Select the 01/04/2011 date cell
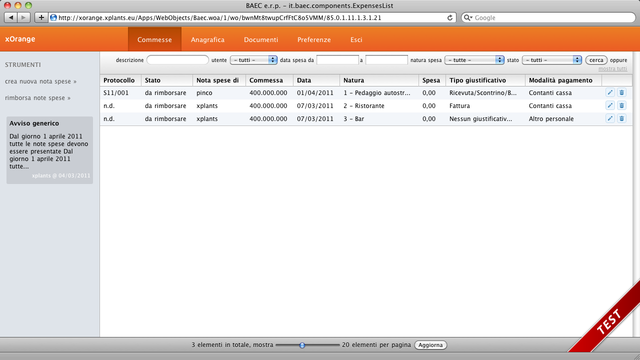 (x=315, y=93)
